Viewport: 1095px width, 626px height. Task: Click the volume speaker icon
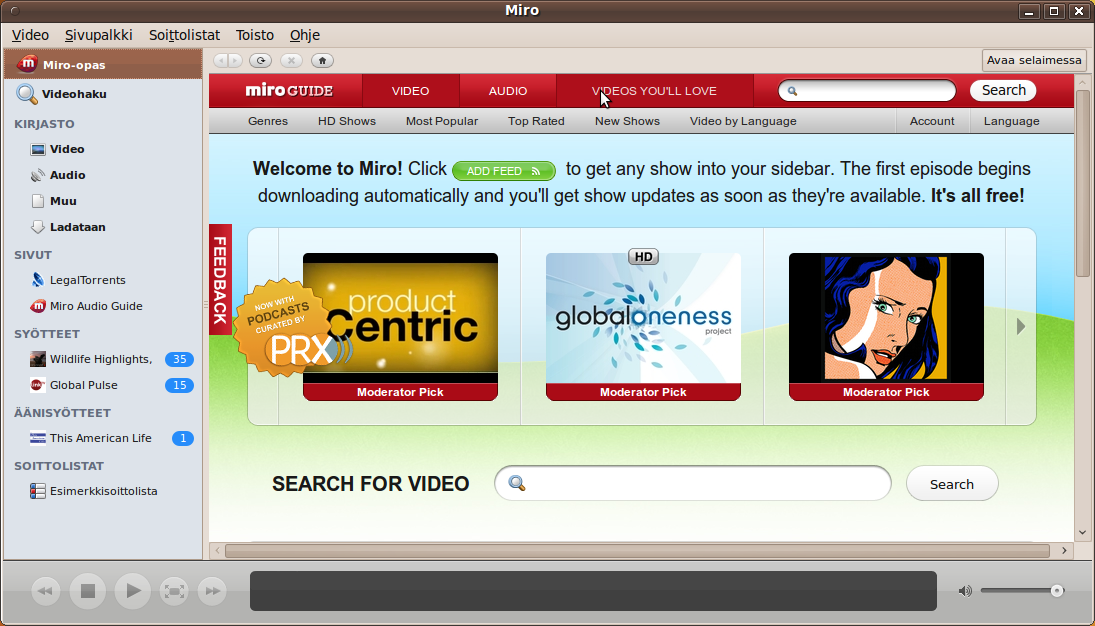coord(964,591)
